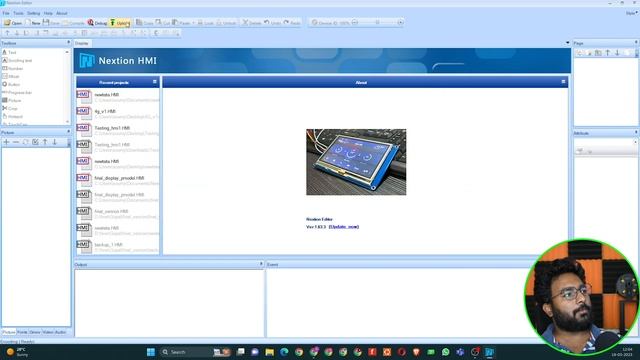This screenshot has height=360, width=640.
Task: Open the backup_1.HMI recent project
Action: 118,247
